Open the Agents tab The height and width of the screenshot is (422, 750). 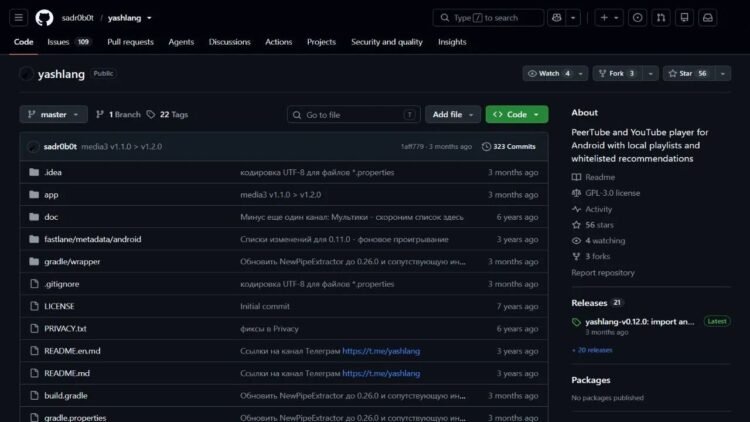(x=181, y=42)
